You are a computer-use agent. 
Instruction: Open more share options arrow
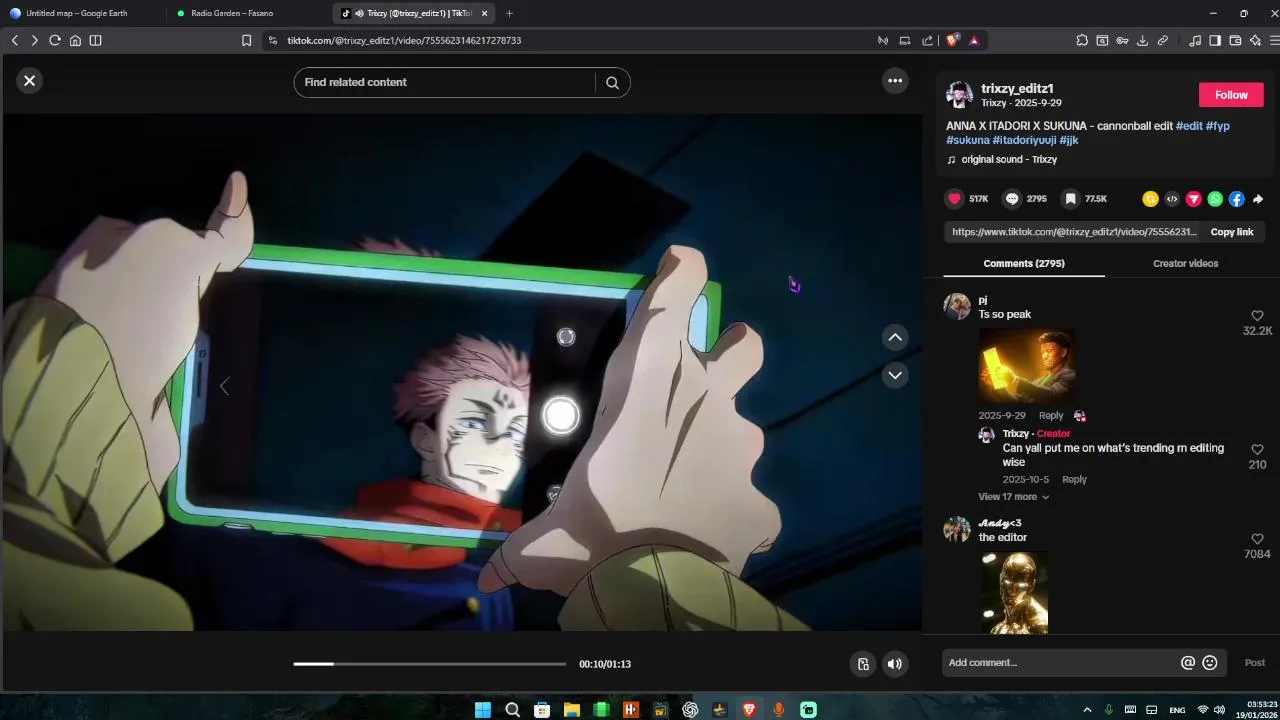coord(1258,199)
